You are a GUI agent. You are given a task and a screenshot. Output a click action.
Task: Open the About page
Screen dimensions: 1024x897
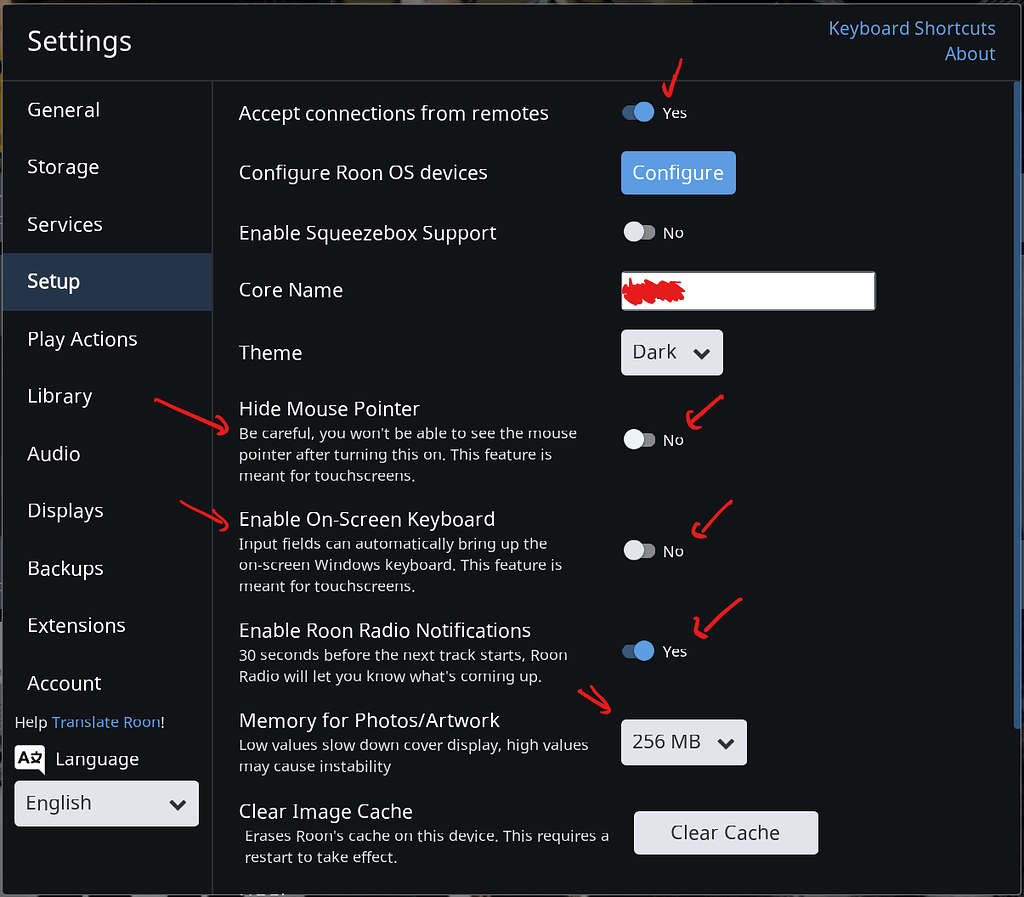(969, 53)
